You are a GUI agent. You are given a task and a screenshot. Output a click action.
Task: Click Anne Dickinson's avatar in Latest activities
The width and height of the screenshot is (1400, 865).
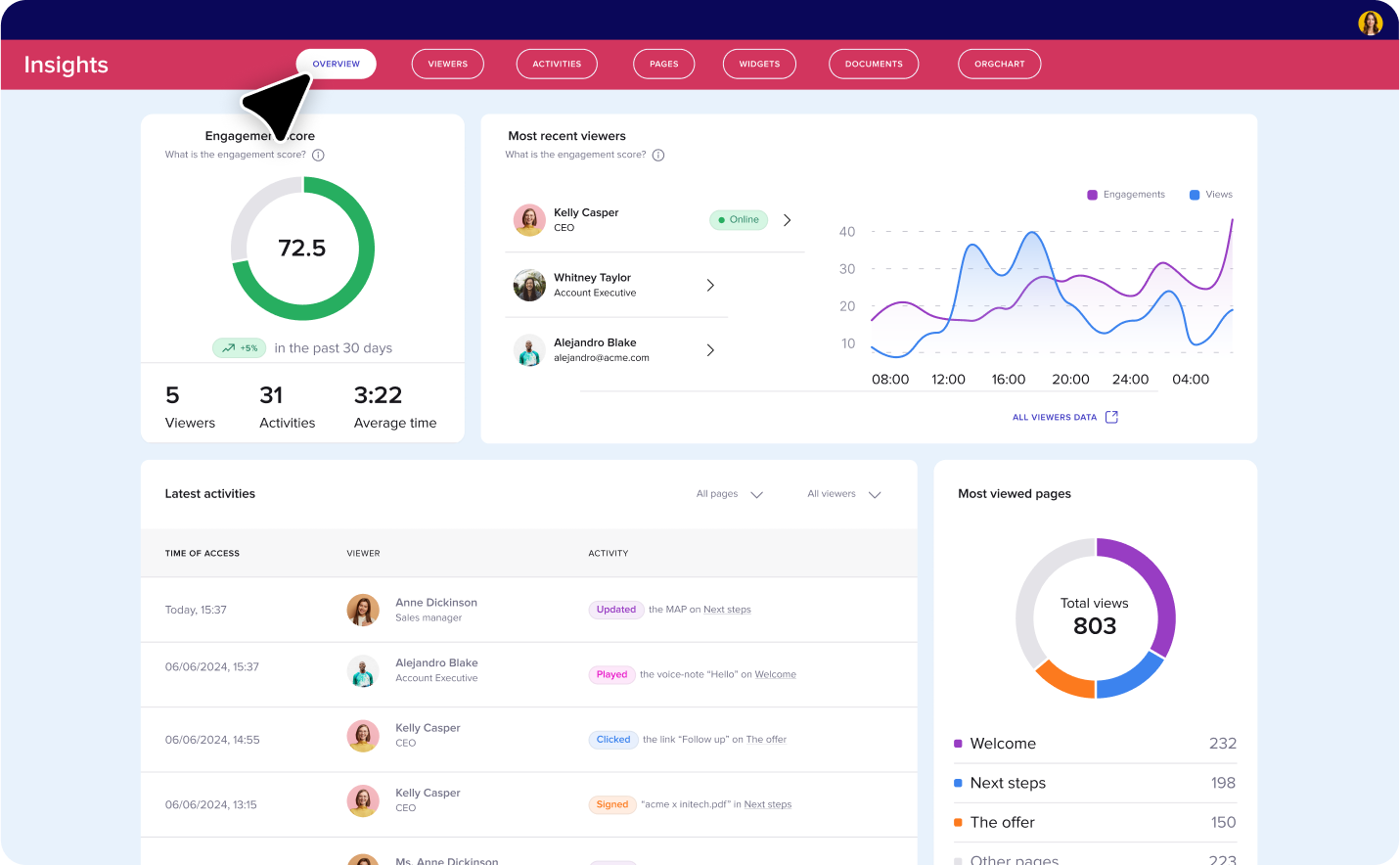[363, 610]
